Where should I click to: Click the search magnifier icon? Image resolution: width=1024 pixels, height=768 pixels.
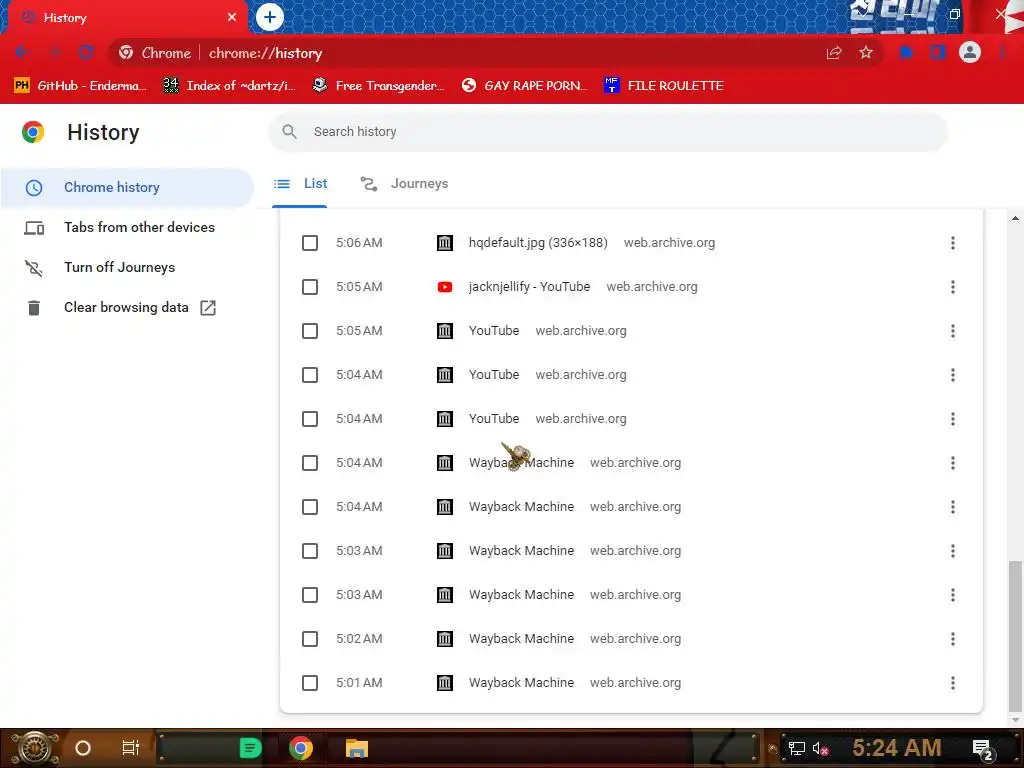tap(289, 132)
